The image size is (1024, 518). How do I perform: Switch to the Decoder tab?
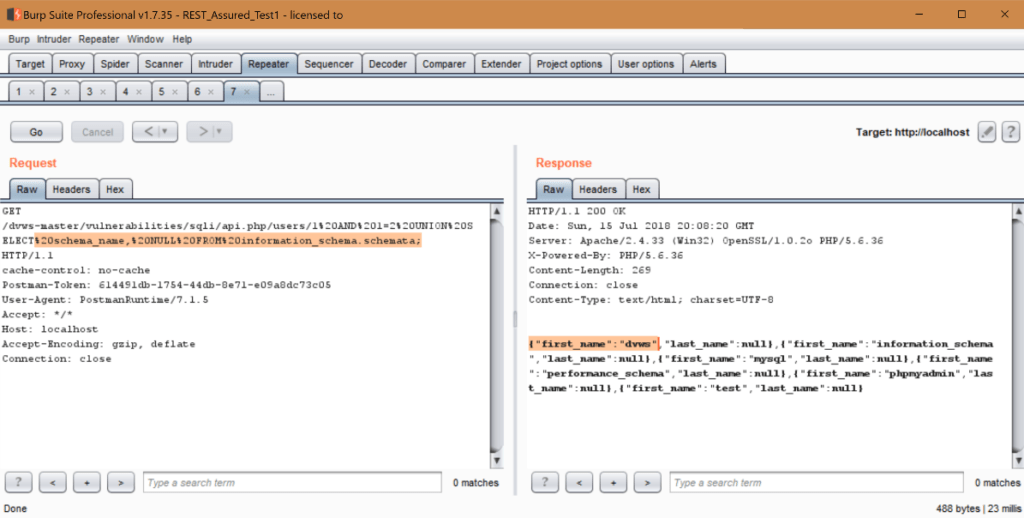click(x=387, y=64)
